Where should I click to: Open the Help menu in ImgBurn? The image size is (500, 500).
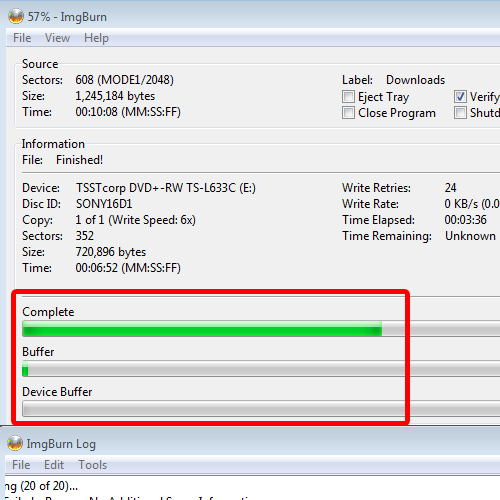click(96, 38)
